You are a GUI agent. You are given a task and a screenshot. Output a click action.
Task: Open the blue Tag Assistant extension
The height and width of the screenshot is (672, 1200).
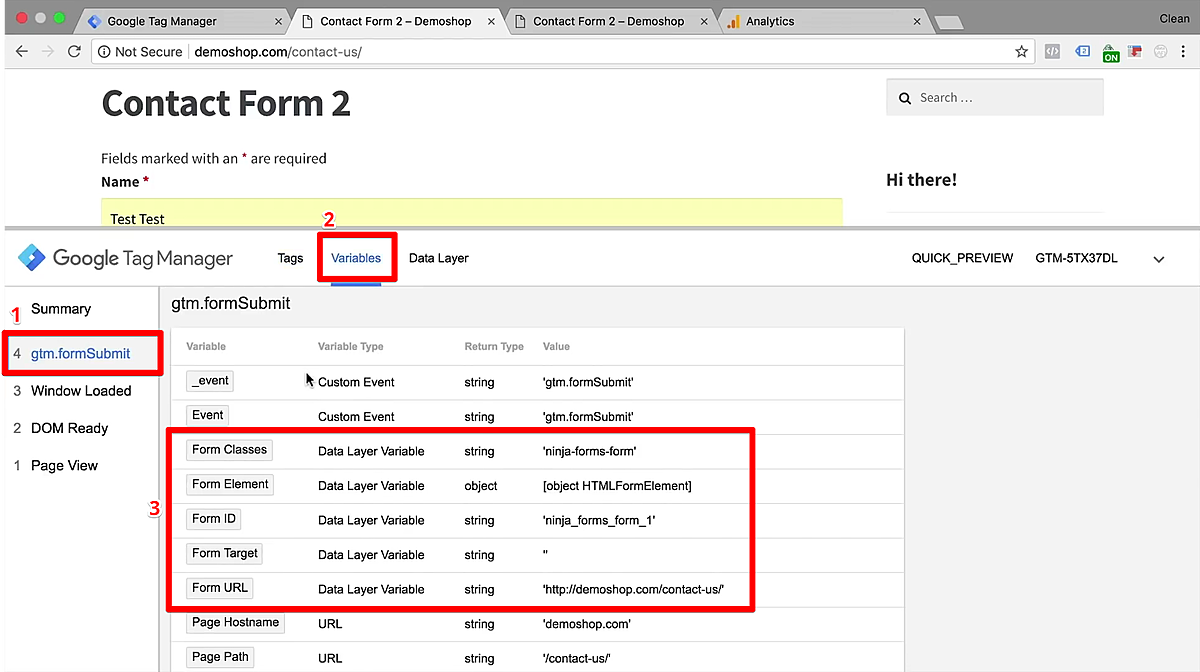[x=1082, y=51]
